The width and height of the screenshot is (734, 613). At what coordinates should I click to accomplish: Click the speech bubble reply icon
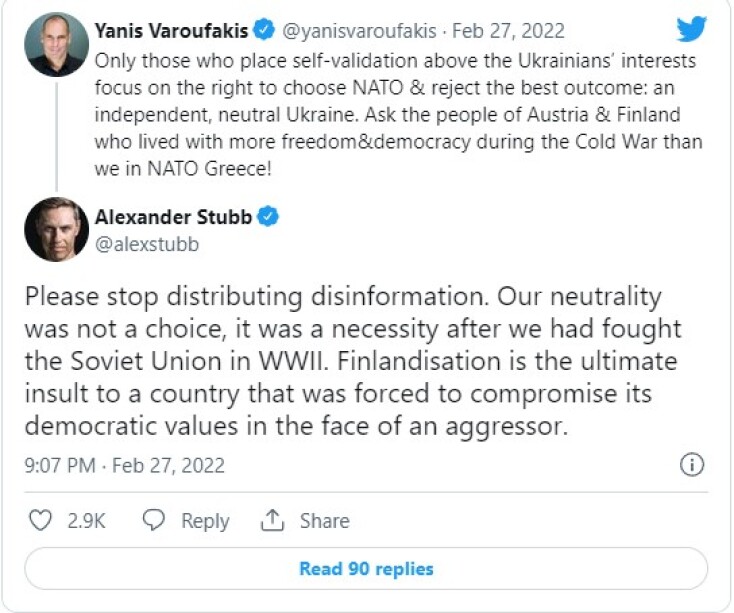pyautogui.click(x=153, y=521)
